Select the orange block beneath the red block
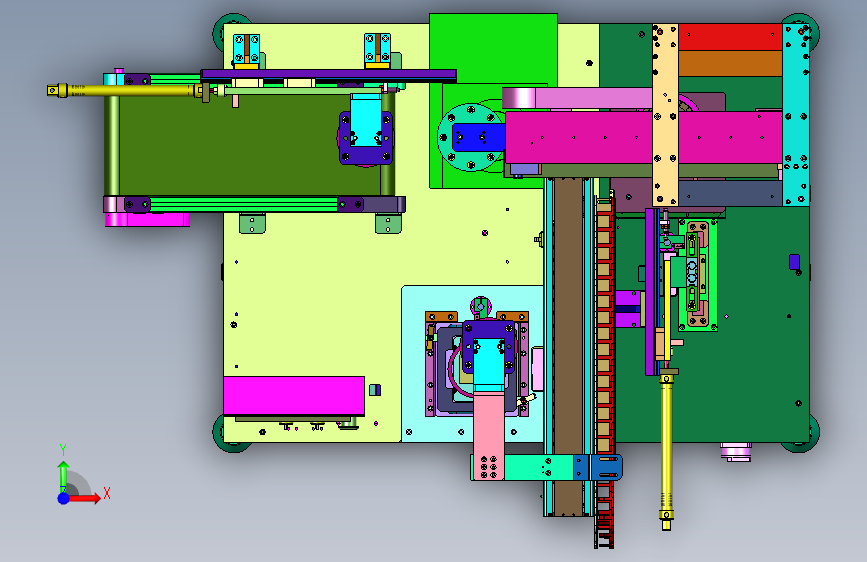The width and height of the screenshot is (867, 562). pos(730,64)
